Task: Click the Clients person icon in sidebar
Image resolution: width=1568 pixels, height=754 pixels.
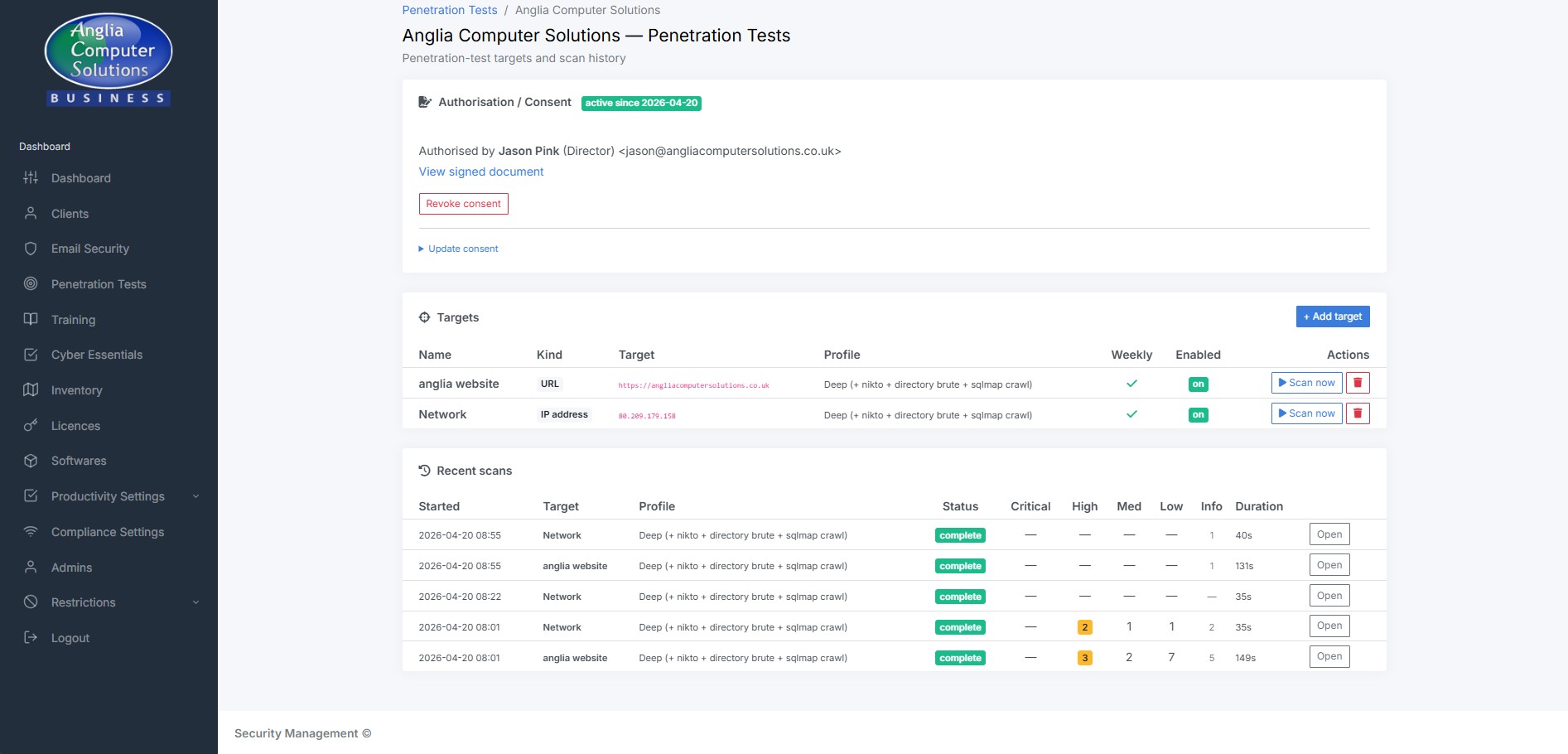Action: [31, 213]
